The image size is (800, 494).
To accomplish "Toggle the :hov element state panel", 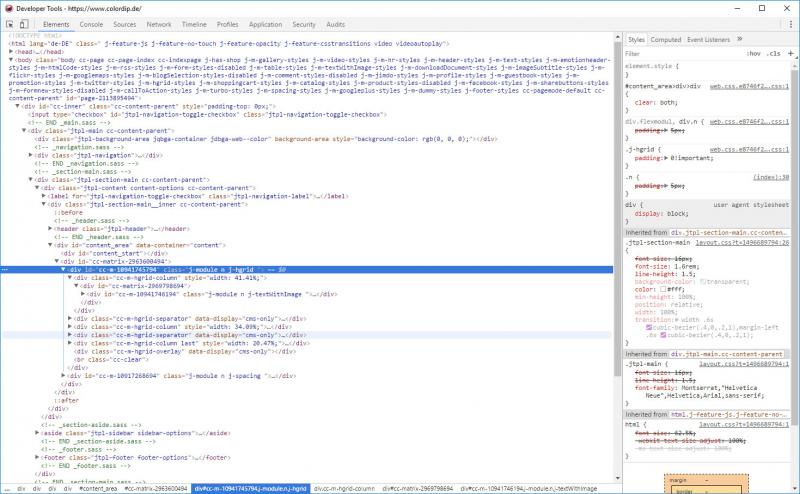I will (x=753, y=53).
